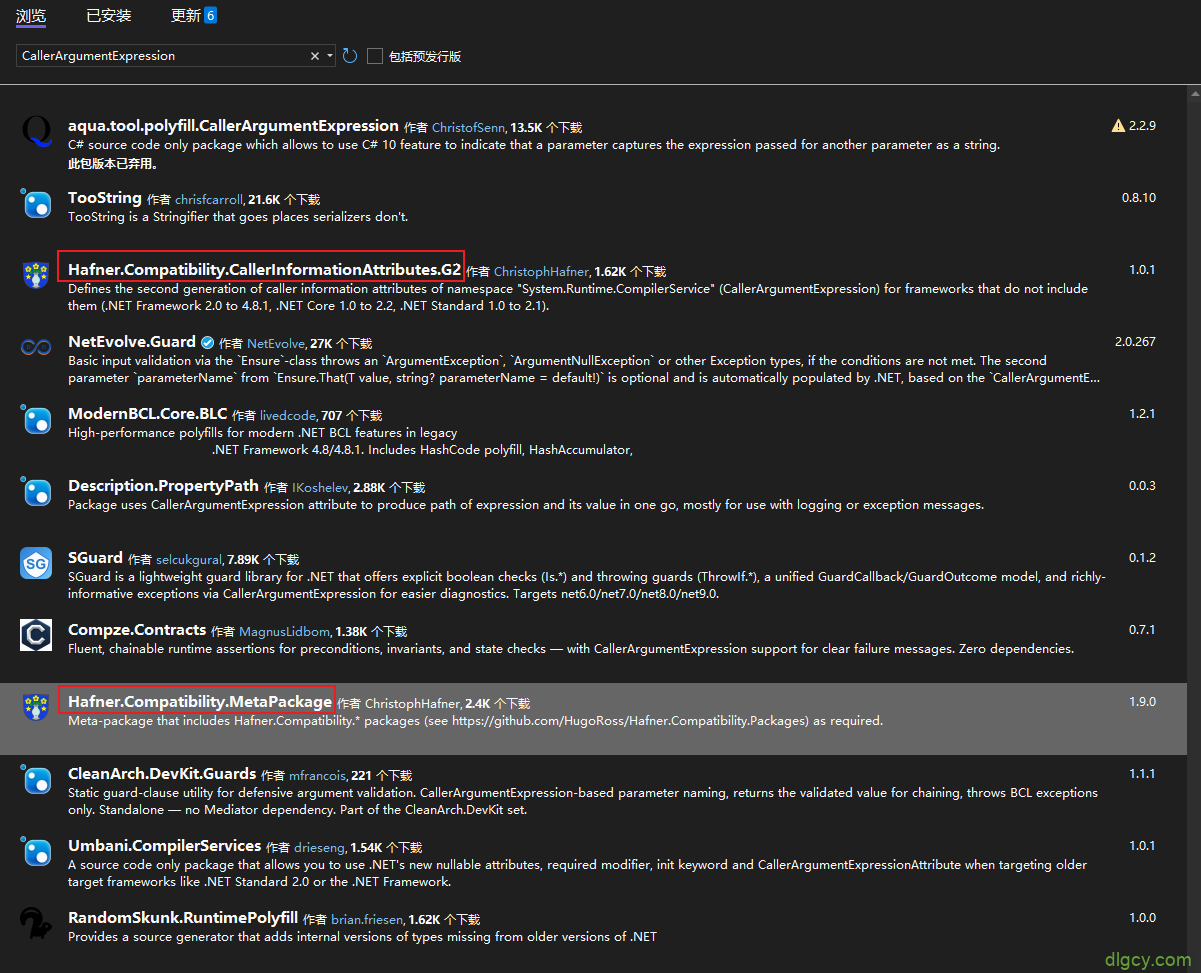The image size is (1201, 973).
Task: Click author name MagnusLidbom
Action: (284, 632)
